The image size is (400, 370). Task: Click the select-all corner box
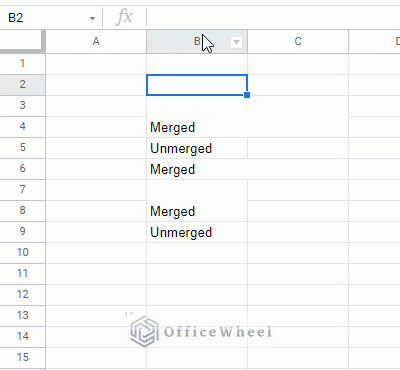click(x=22, y=41)
